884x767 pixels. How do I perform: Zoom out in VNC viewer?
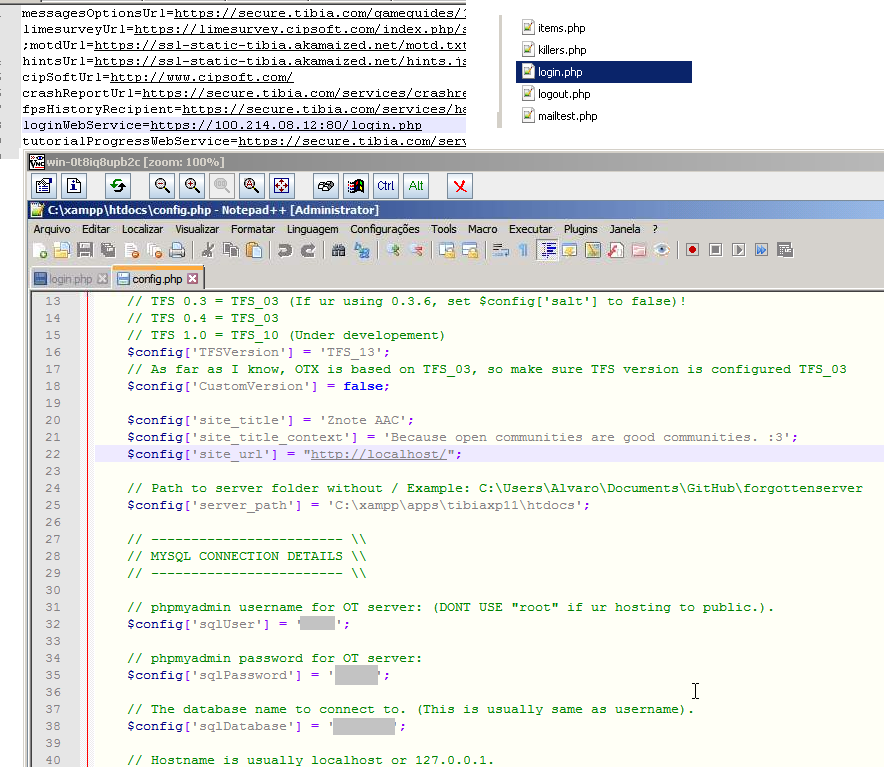click(x=162, y=186)
